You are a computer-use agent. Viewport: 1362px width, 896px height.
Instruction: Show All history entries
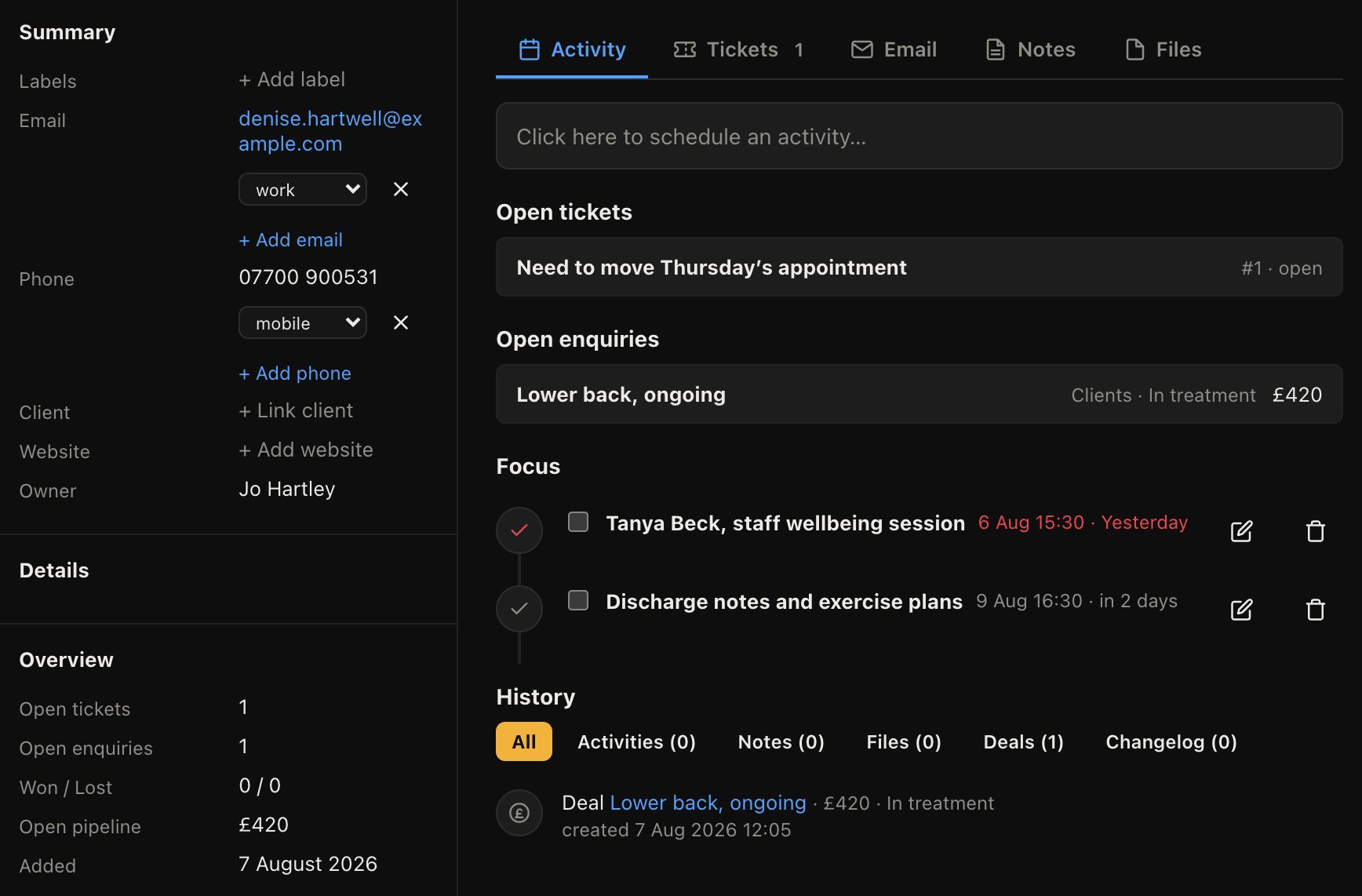[x=524, y=741]
